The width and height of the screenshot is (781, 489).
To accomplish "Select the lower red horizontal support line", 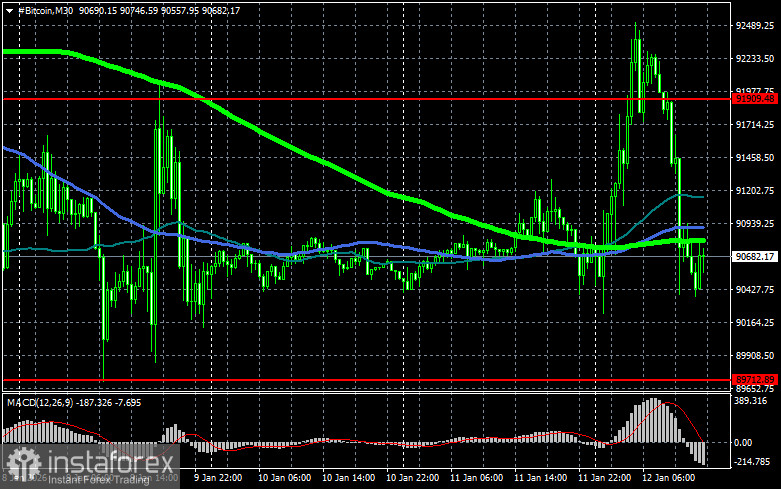I will [x=367, y=380].
